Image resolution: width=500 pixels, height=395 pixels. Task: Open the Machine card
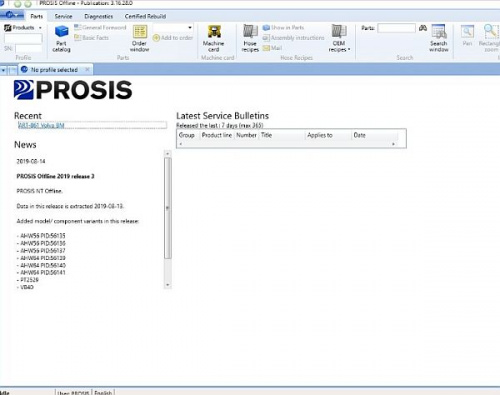coord(213,39)
